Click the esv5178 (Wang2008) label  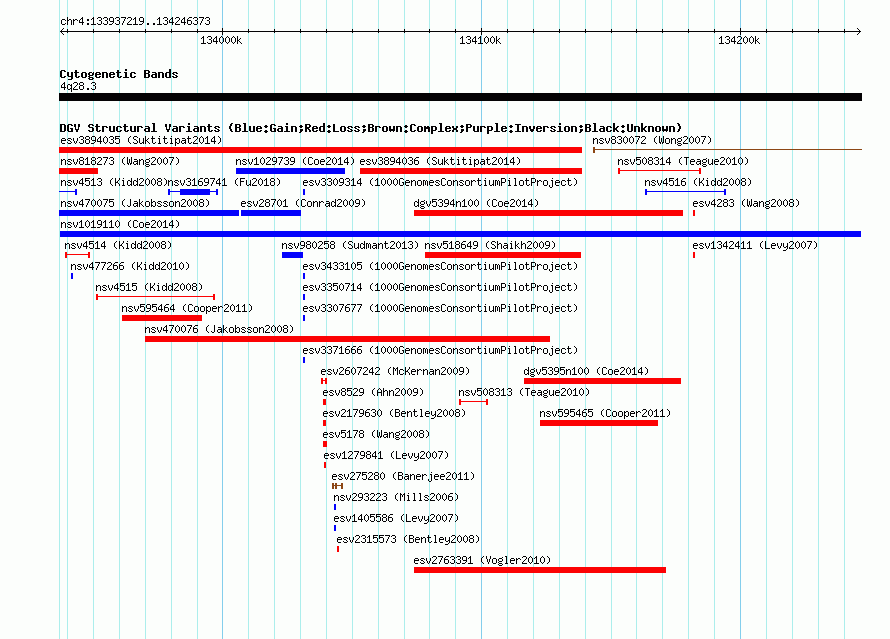pos(376,434)
